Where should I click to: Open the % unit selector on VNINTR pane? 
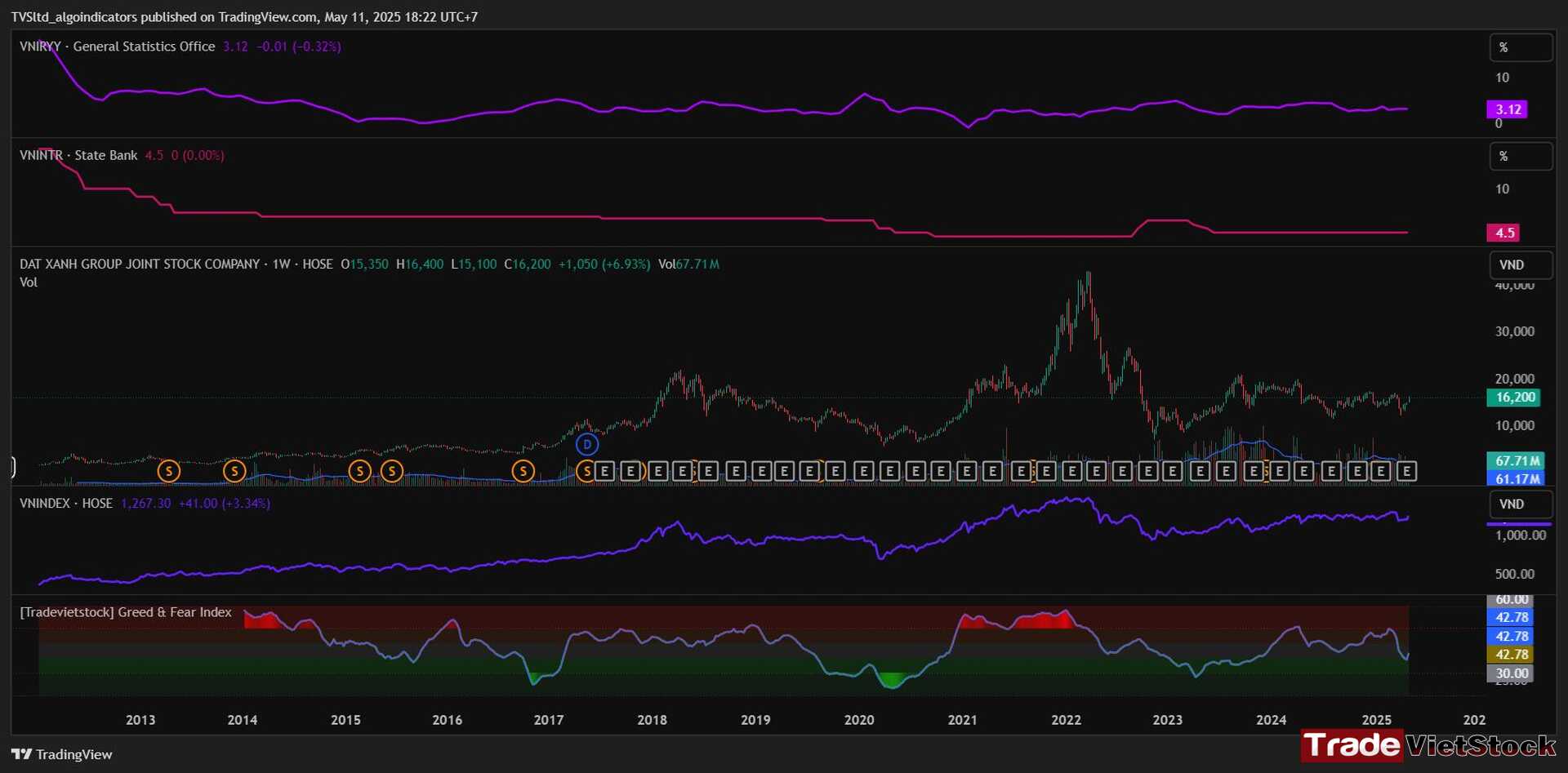pos(1521,156)
